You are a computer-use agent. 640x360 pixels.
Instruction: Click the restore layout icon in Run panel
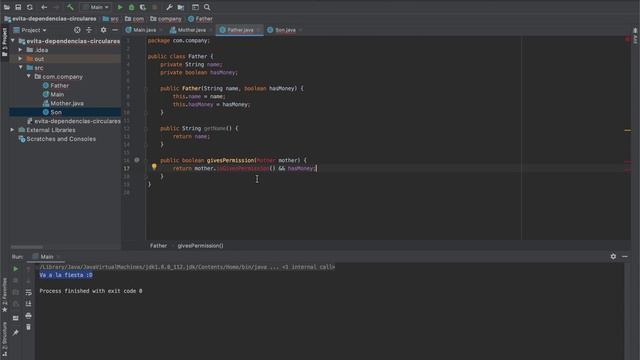(x=16, y=318)
